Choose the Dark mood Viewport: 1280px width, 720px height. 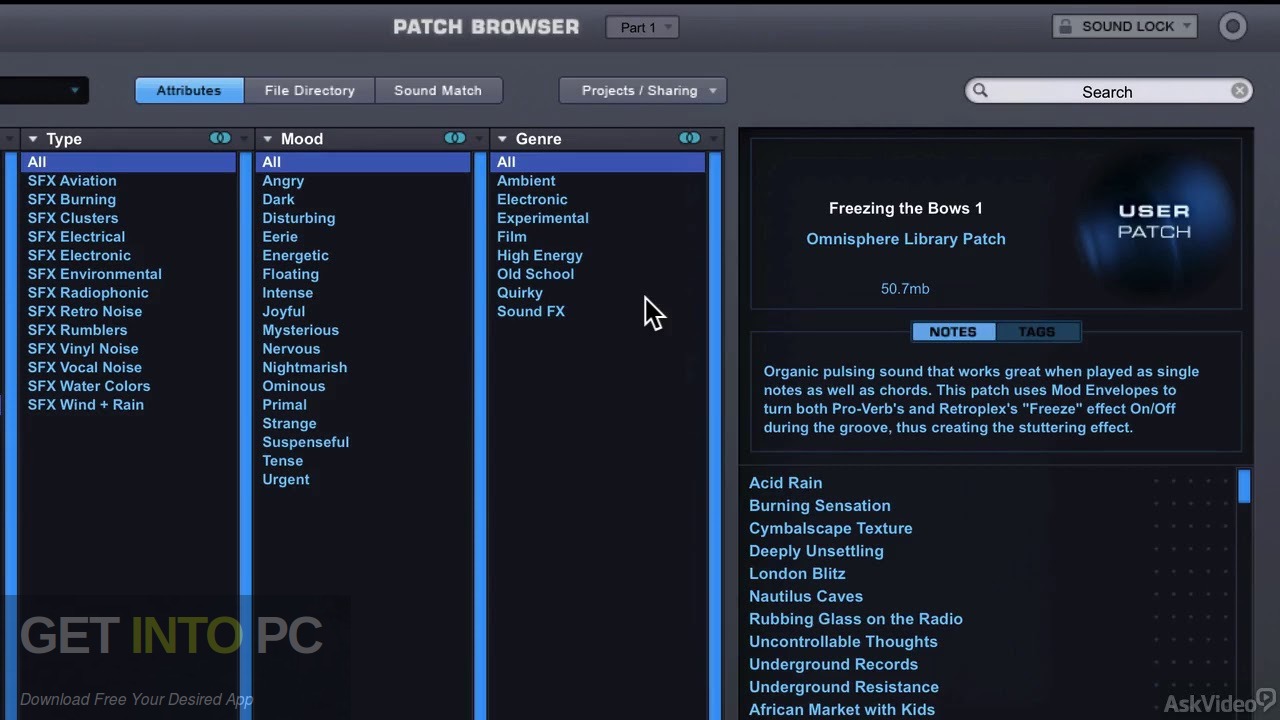[278, 199]
